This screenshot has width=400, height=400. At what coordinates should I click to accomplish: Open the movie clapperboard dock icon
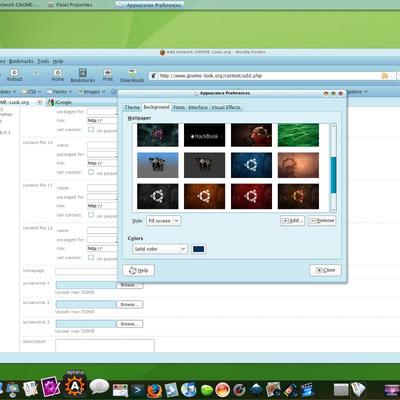[x=307, y=390]
